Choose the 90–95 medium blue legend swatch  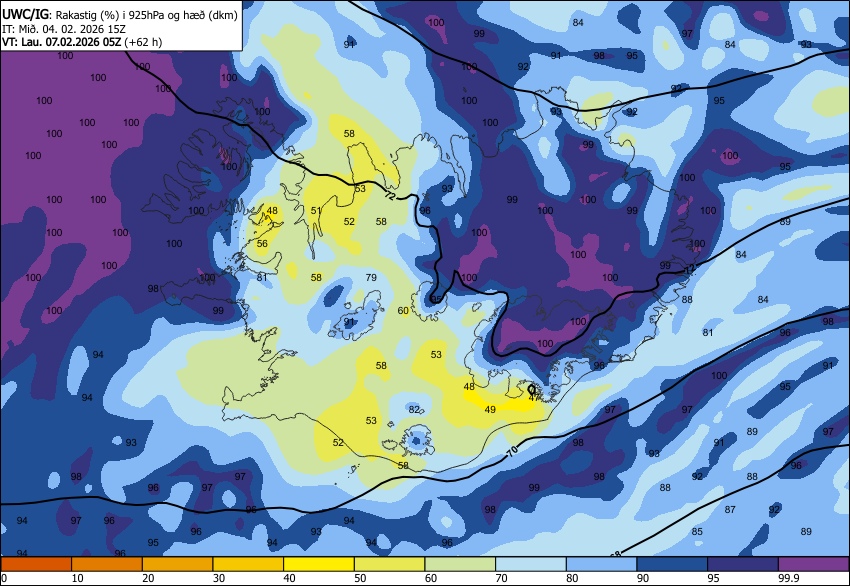pos(672,564)
